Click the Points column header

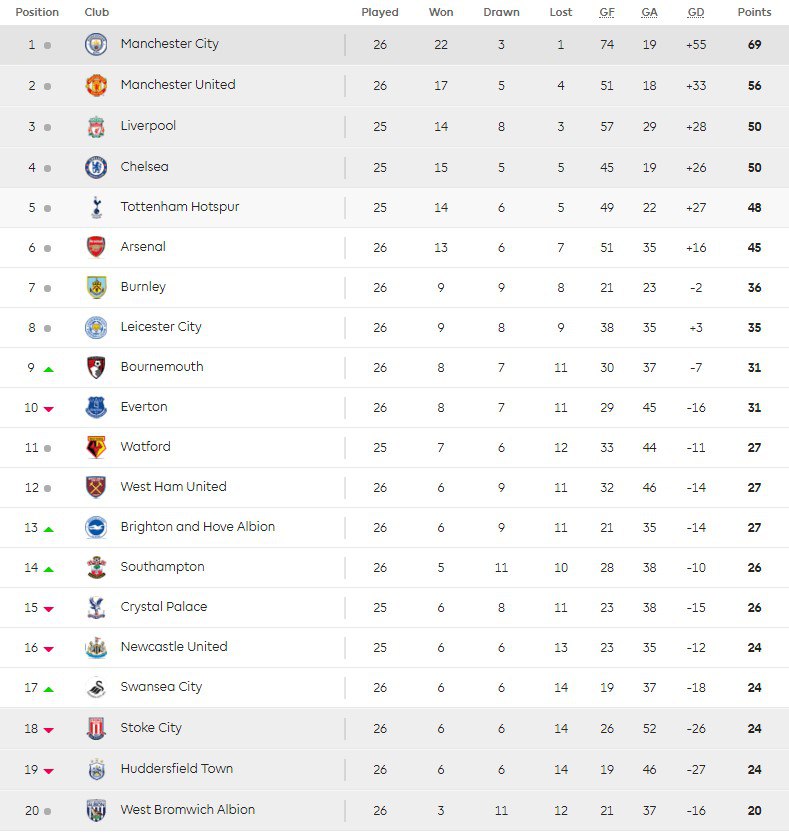(x=754, y=12)
